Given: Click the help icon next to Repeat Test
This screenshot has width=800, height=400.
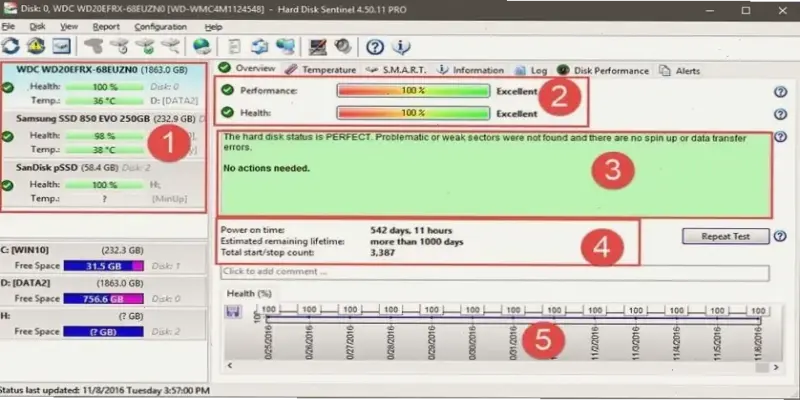Looking at the screenshot, I should 780,236.
